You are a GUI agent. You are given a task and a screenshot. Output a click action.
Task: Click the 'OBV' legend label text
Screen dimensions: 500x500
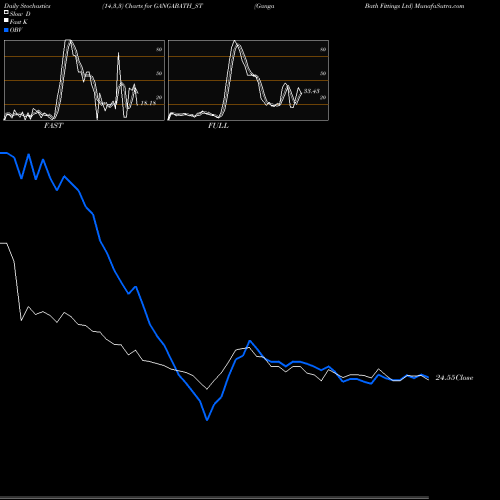[x=16, y=30]
